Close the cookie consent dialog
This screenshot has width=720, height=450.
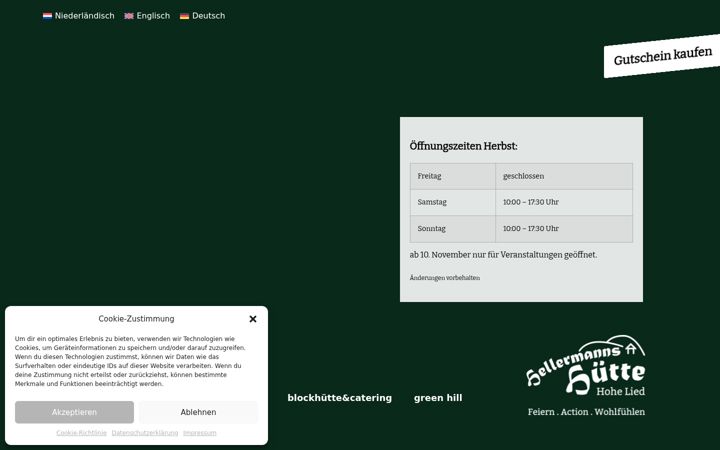pos(253,319)
